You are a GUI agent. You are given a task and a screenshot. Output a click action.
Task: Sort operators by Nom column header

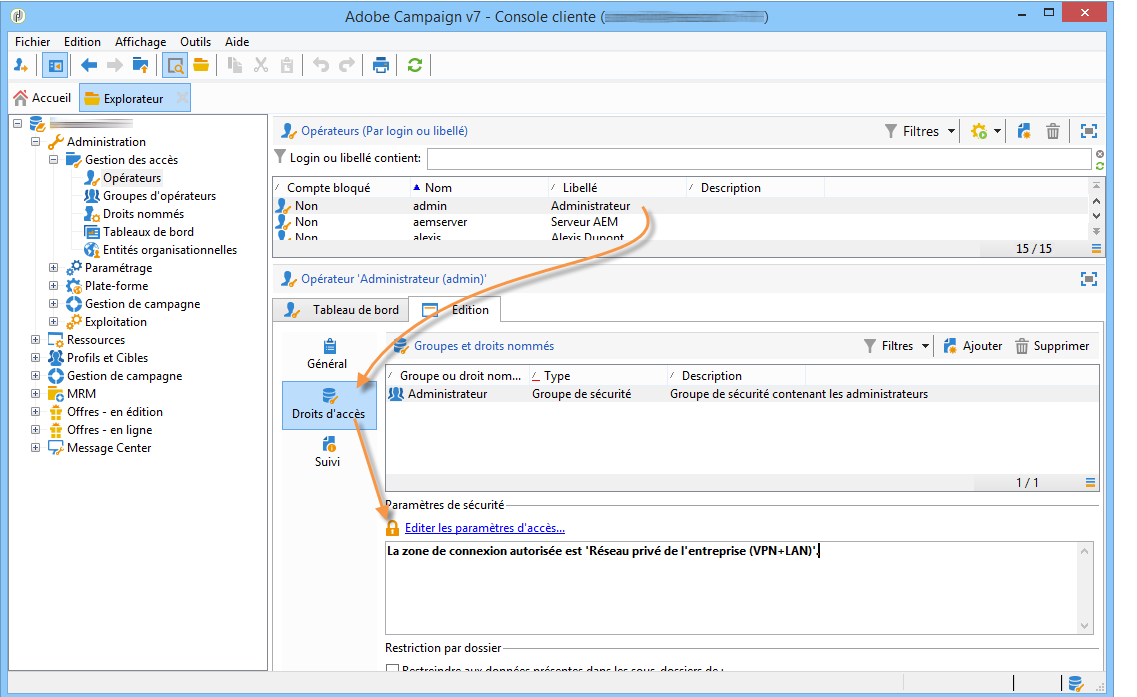click(479, 188)
